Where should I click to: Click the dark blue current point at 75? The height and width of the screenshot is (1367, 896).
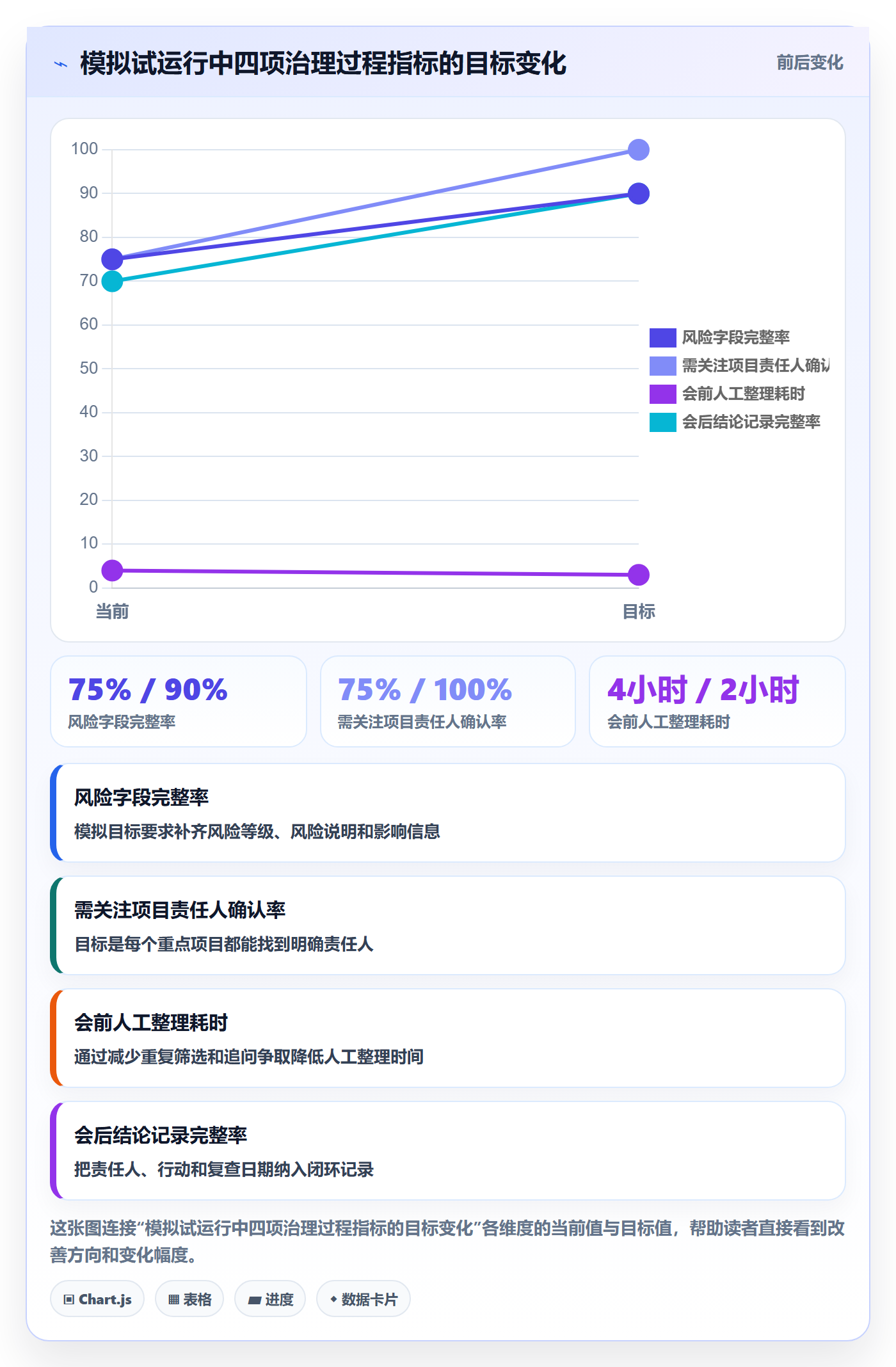pyautogui.click(x=112, y=259)
